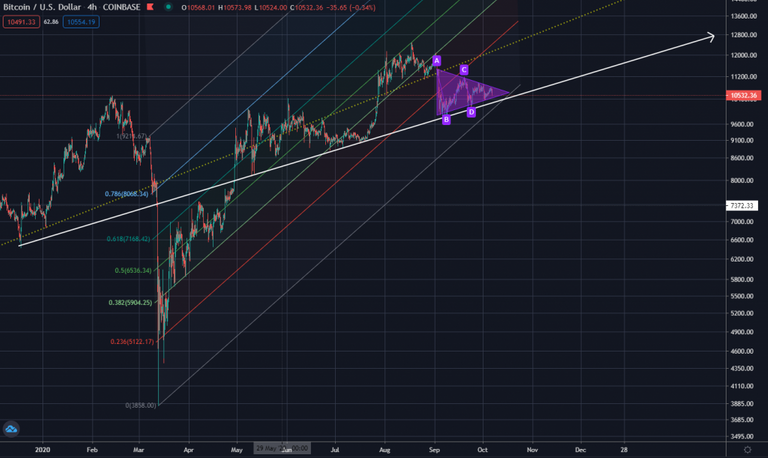Click the Jul label on time axis
768x458 pixels.
pos(335,450)
